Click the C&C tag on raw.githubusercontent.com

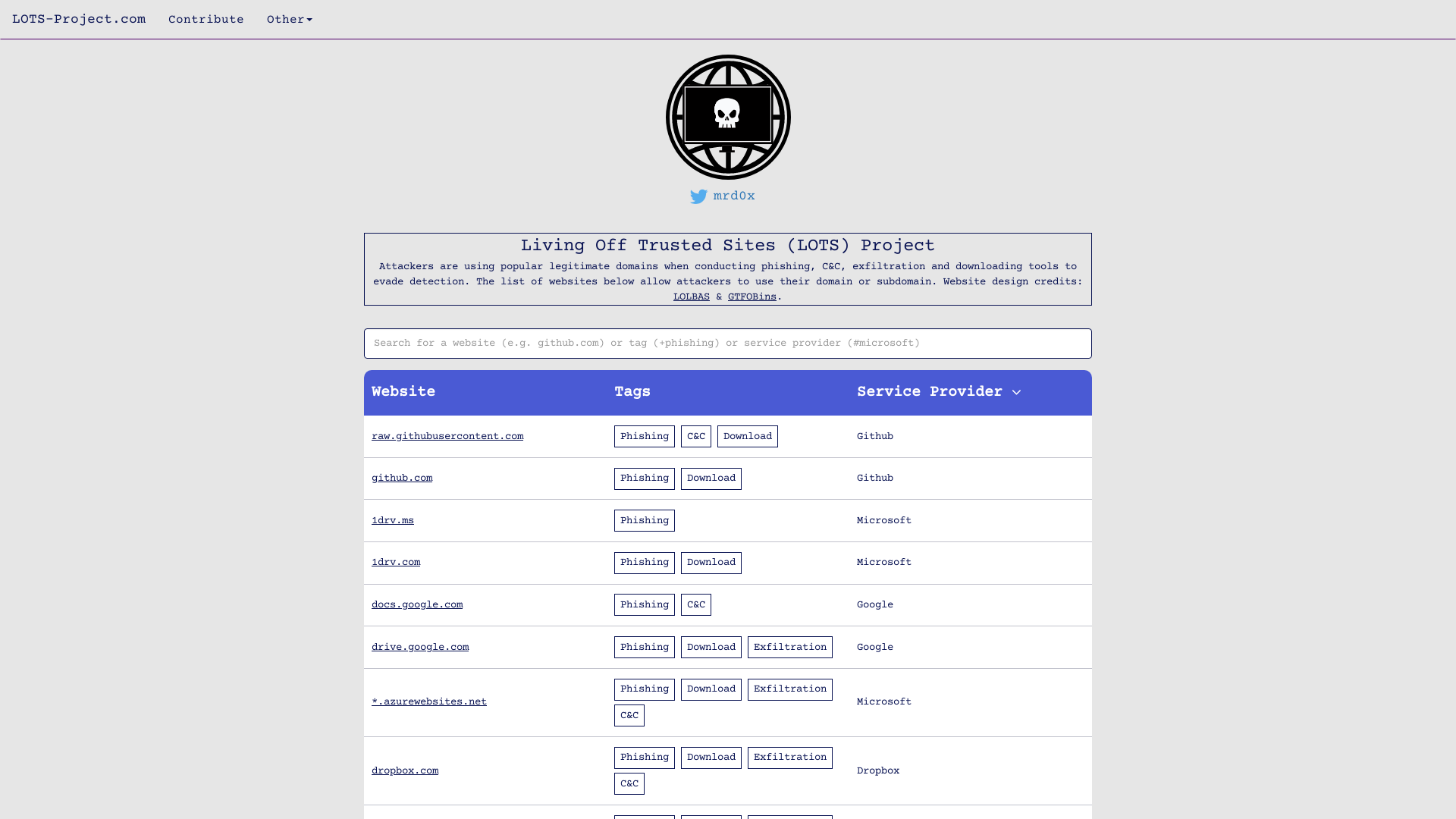pos(696,436)
